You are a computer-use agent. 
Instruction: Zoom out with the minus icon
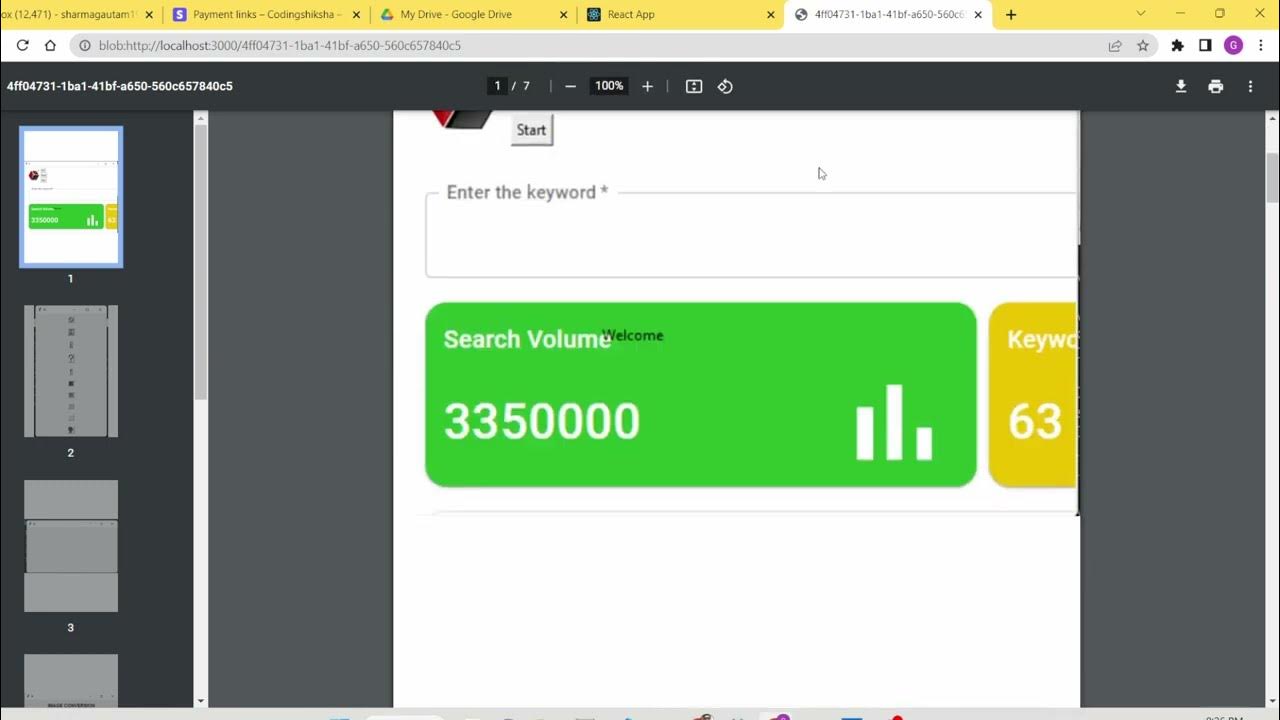[570, 86]
